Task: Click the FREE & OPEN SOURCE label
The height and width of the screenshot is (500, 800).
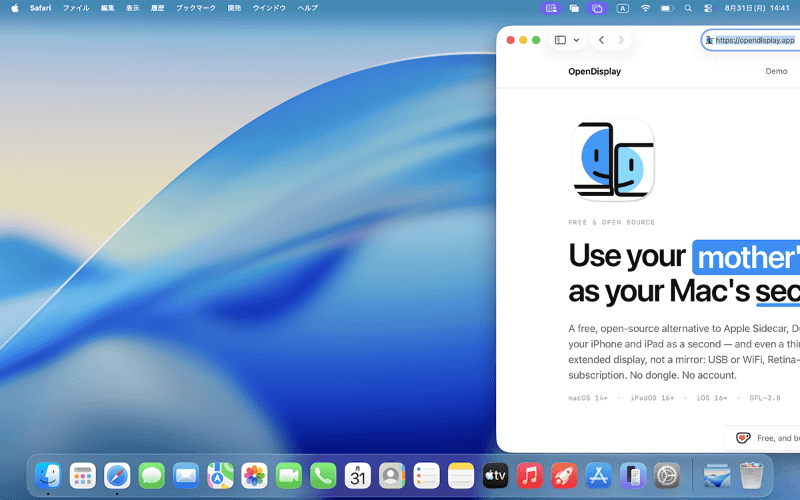Action: tap(611, 222)
